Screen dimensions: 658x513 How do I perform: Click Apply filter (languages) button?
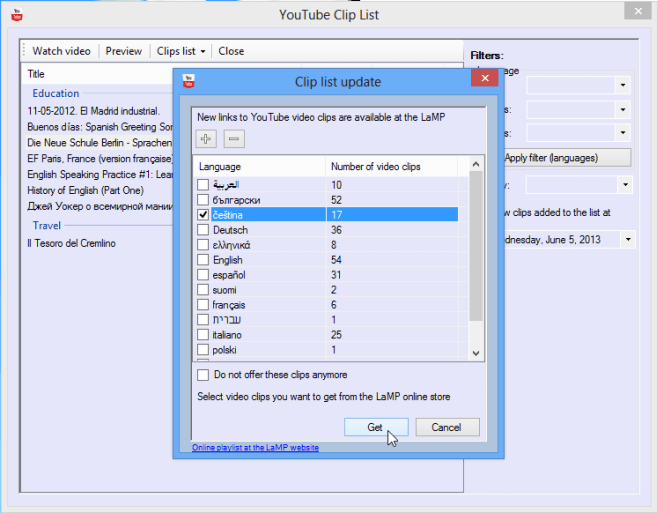click(x=567, y=158)
